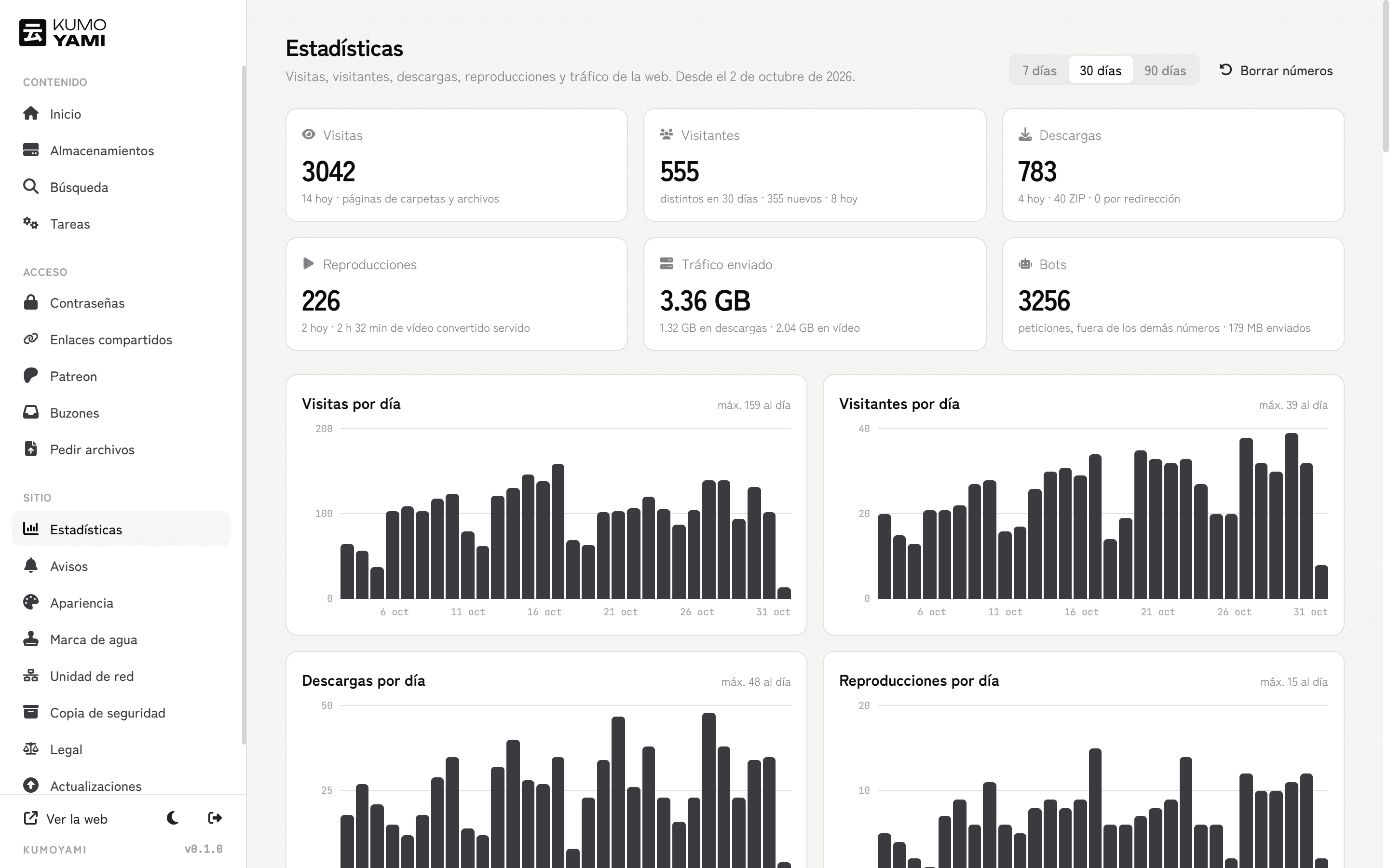Open Ver la web link
This screenshot has height=868, width=1389.
(x=66, y=819)
